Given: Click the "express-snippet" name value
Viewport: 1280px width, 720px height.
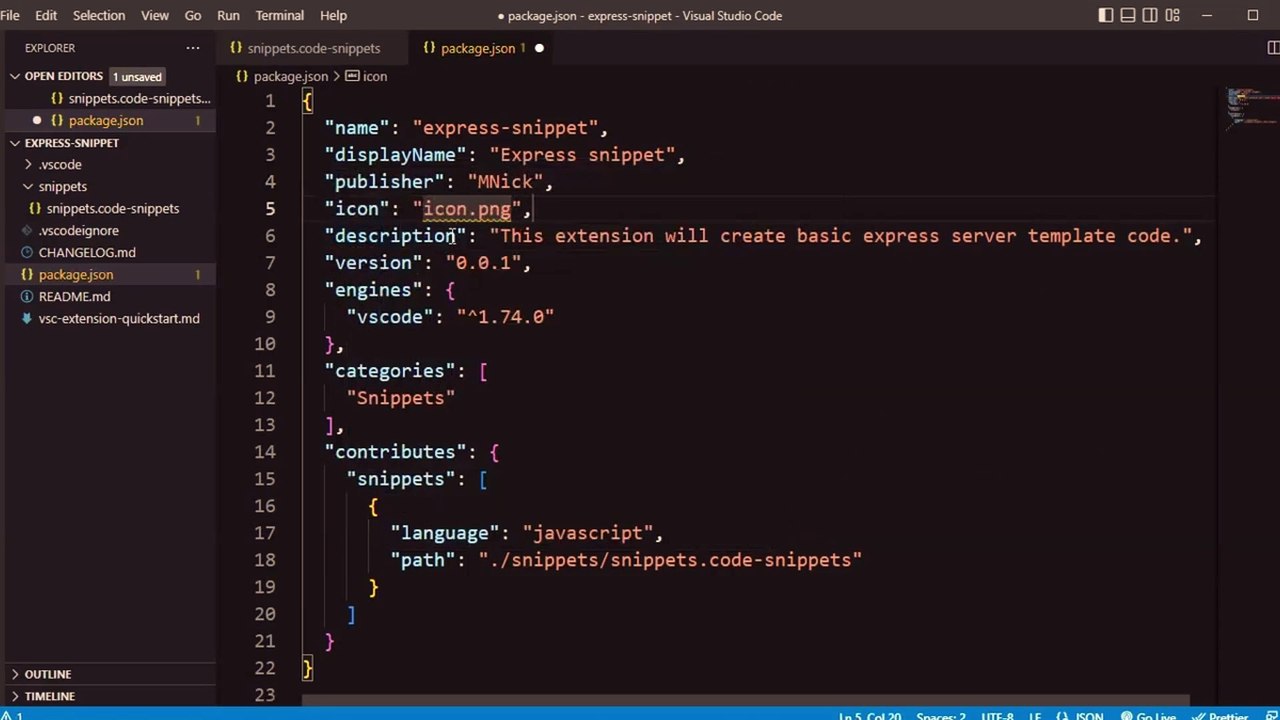Looking at the screenshot, I should click(x=505, y=128).
